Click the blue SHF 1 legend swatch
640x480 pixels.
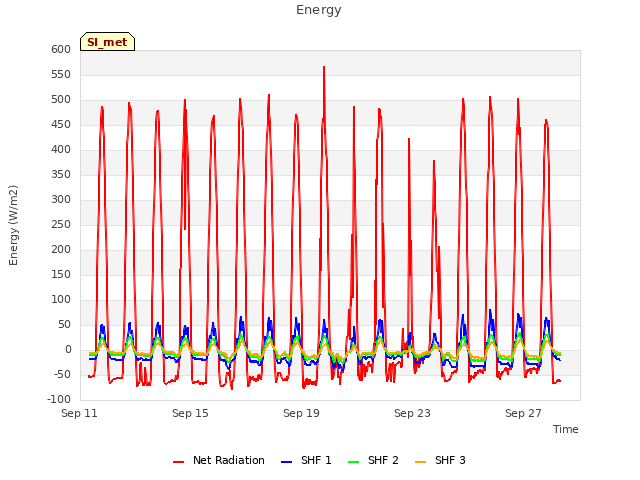click(287, 462)
